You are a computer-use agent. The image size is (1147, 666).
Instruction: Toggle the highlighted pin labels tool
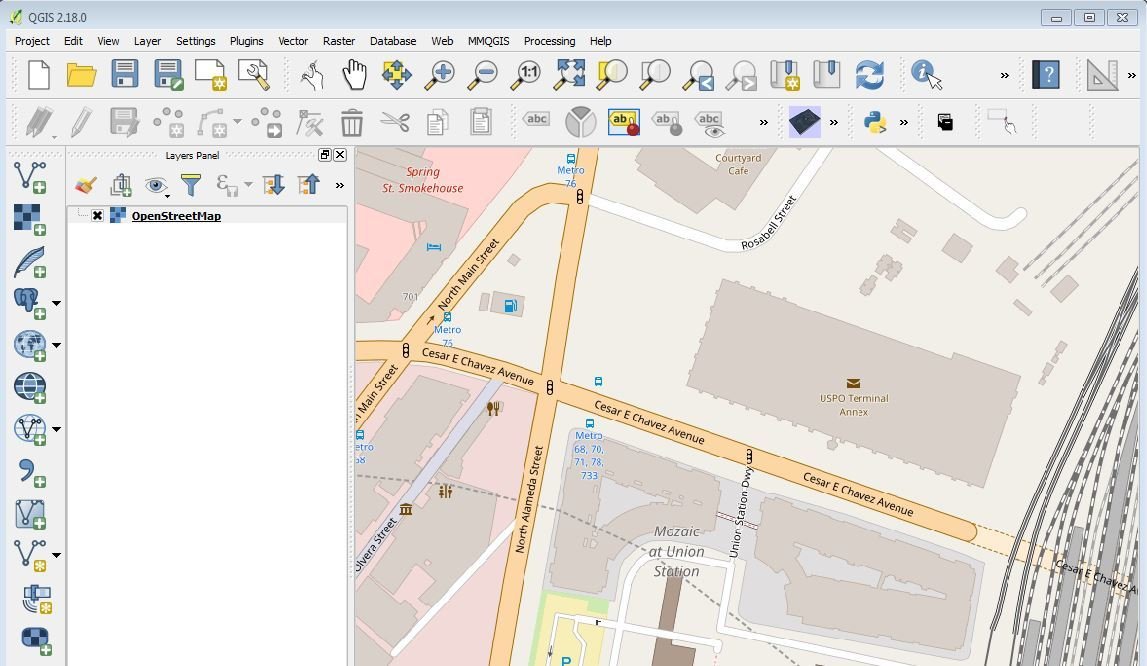click(624, 122)
